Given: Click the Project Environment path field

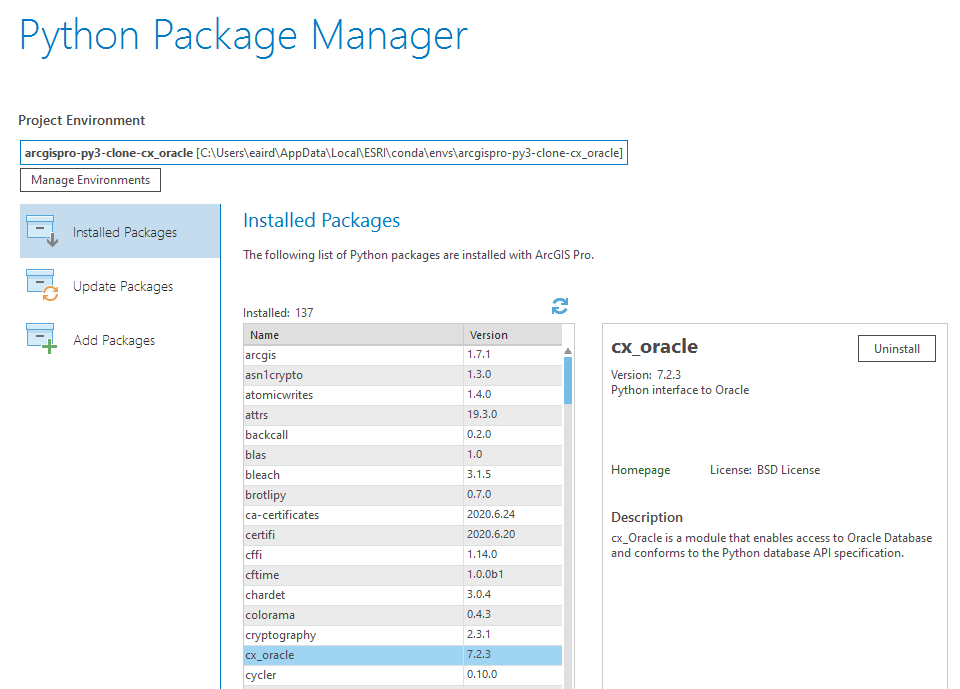Looking at the screenshot, I should coord(324,152).
